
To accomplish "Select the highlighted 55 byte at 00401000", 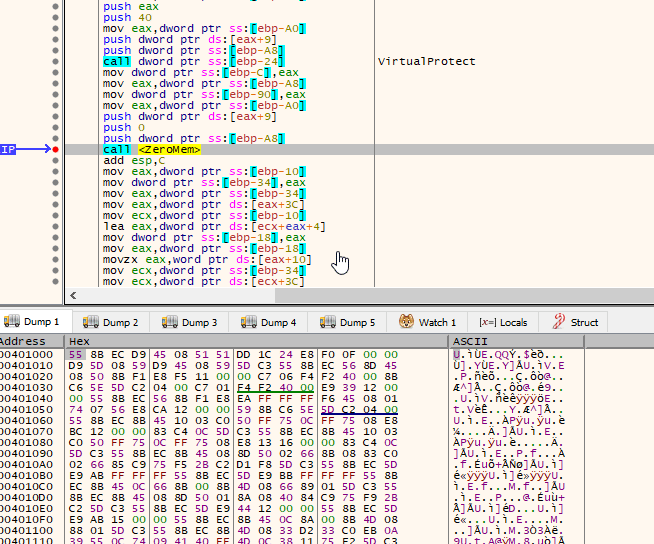I will [75, 355].
